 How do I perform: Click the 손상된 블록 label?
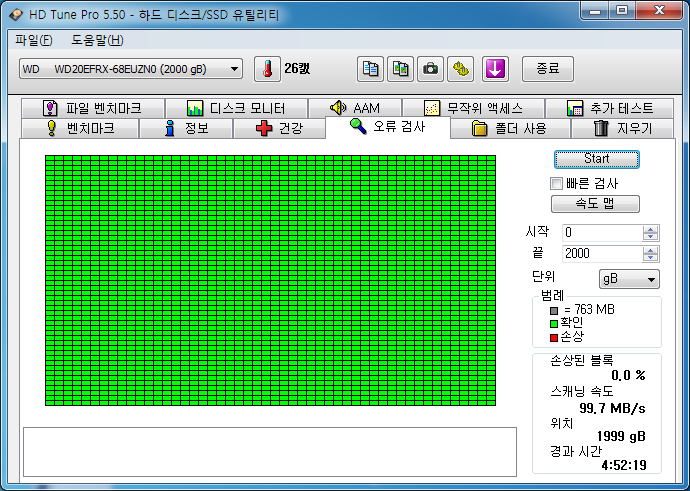pos(581,361)
